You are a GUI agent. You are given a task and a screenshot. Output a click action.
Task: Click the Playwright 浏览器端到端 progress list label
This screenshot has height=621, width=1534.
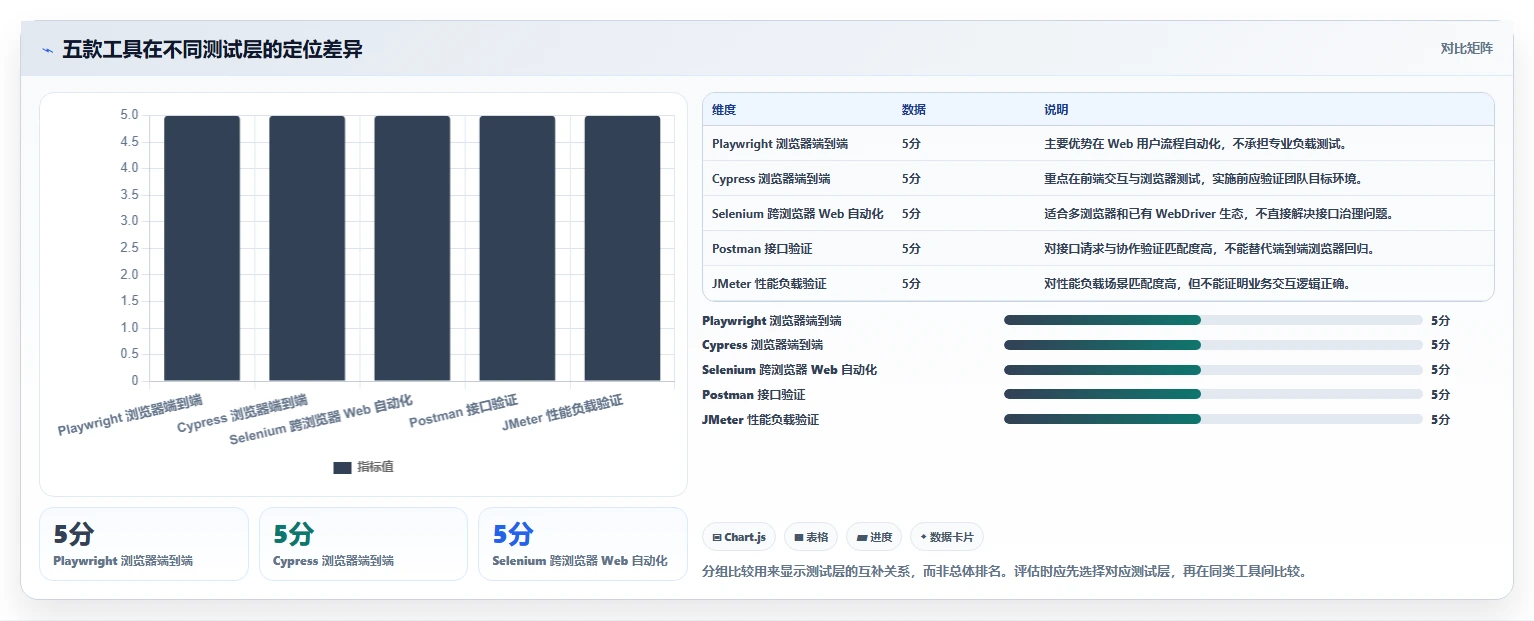[772, 321]
